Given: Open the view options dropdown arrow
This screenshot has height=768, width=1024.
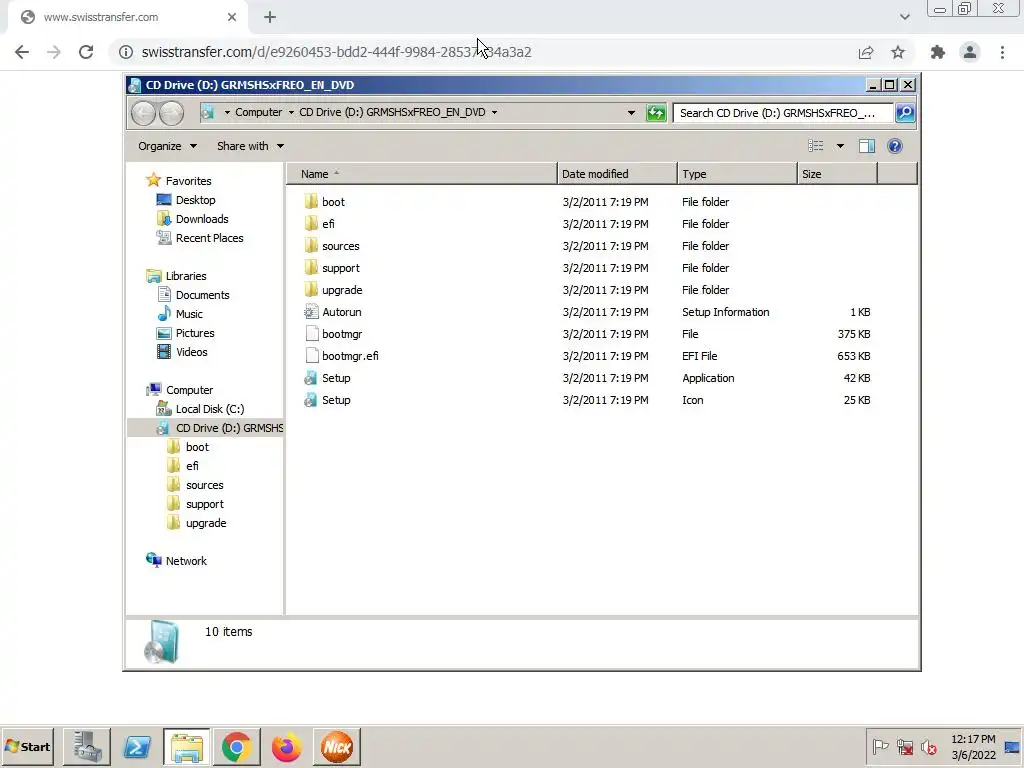Looking at the screenshot, I should click(x=840, y=146).
